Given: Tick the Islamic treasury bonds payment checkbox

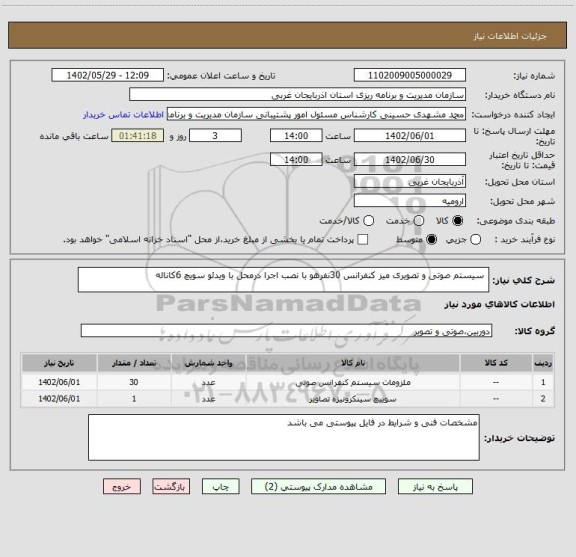Looking at the screenshot, I should coord(363,240).
